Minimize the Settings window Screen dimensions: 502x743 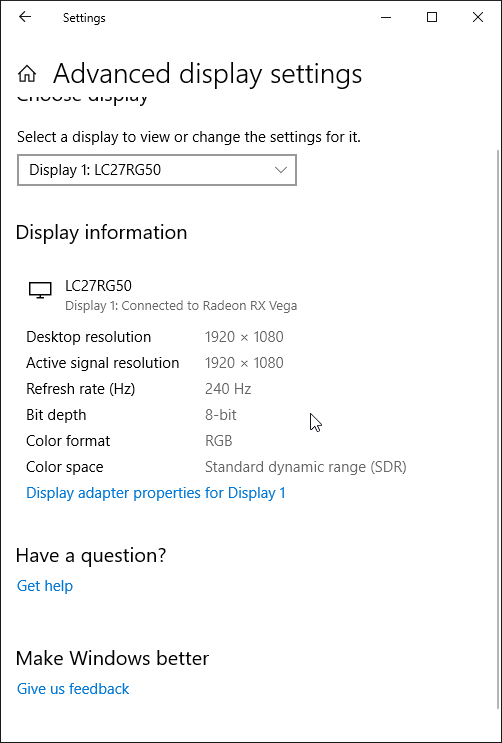(386, 18)
